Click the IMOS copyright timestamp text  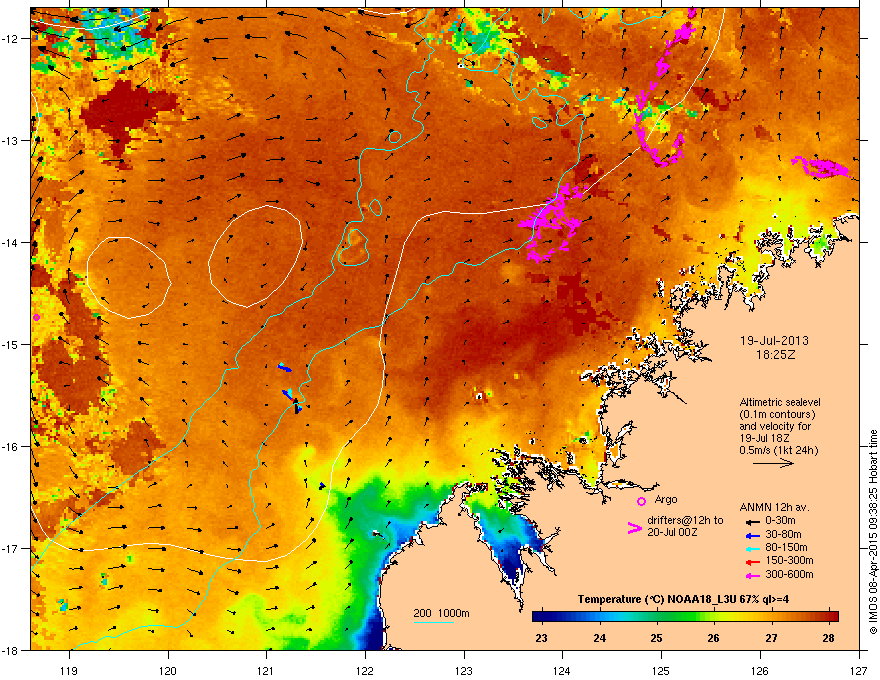pyautogui.click(x=873, y=532)
